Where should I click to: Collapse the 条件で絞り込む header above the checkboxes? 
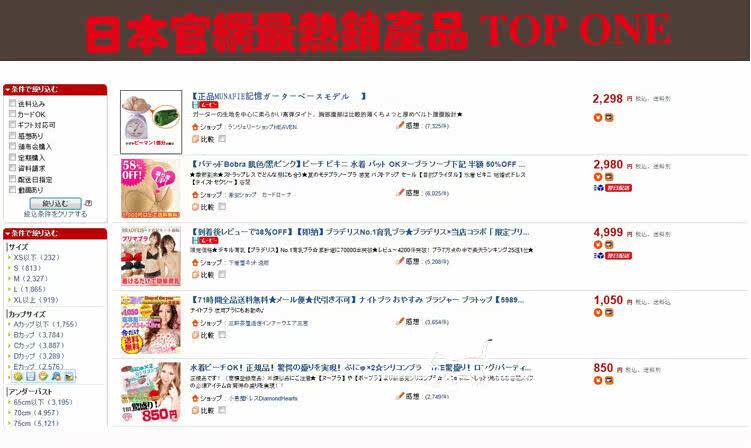[55, 90]
